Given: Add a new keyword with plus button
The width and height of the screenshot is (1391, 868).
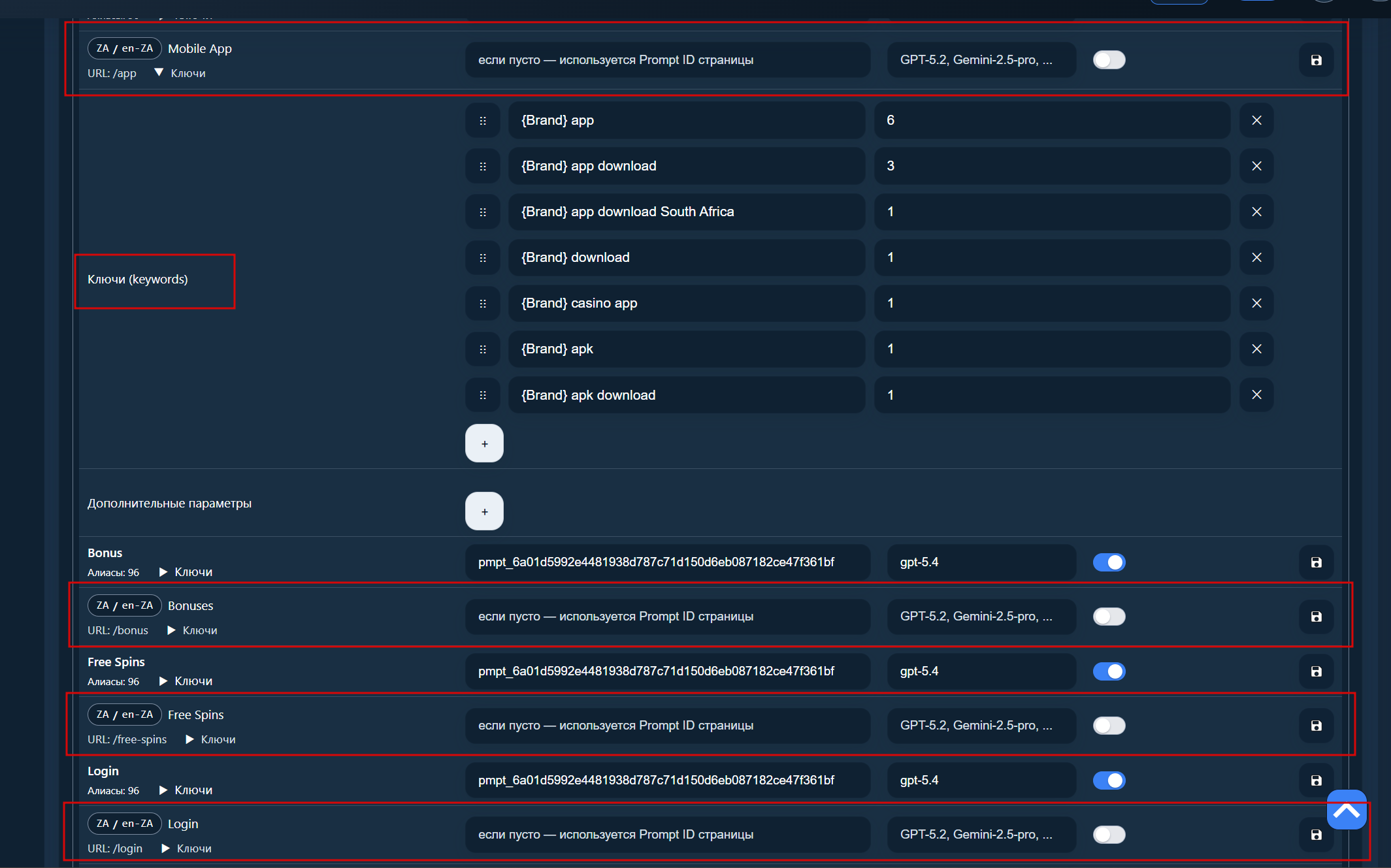Looking at the screenshot, I should point(484,443).
